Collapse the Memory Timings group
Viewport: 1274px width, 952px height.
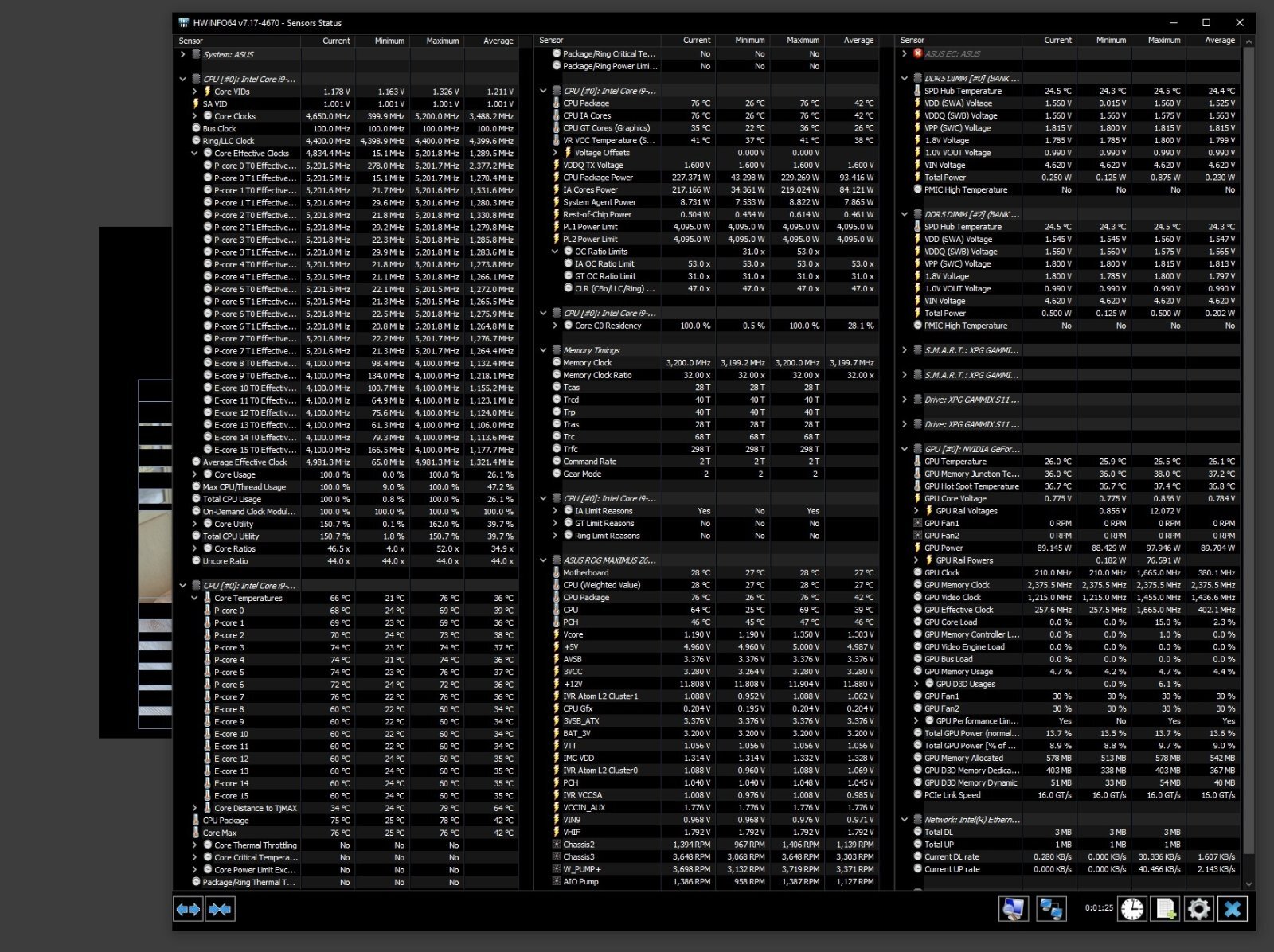(544, 350)
